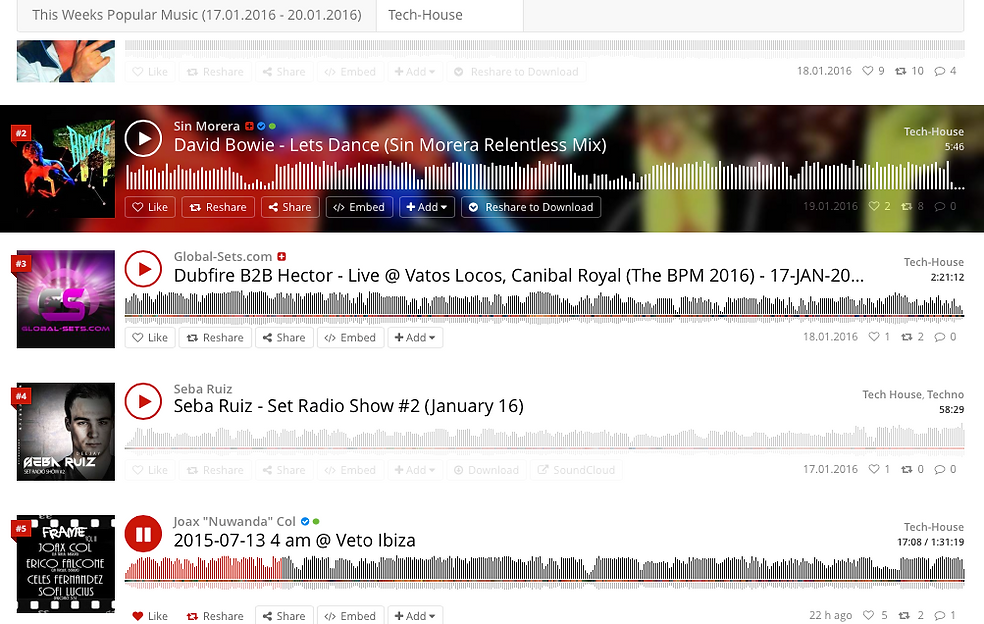Seek within the Veto Ibiza waveform
Viewport: 984px width, 624px height.
545,571
